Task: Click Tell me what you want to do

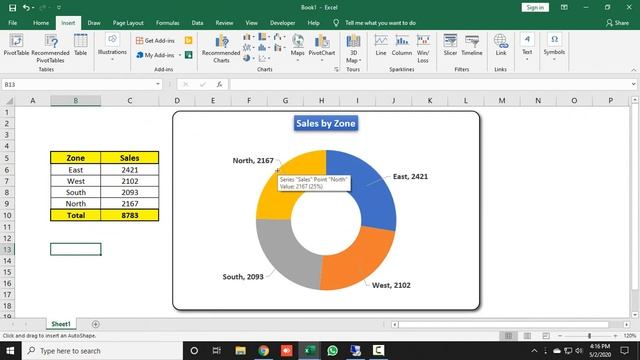Action: [x=380, y=23]
